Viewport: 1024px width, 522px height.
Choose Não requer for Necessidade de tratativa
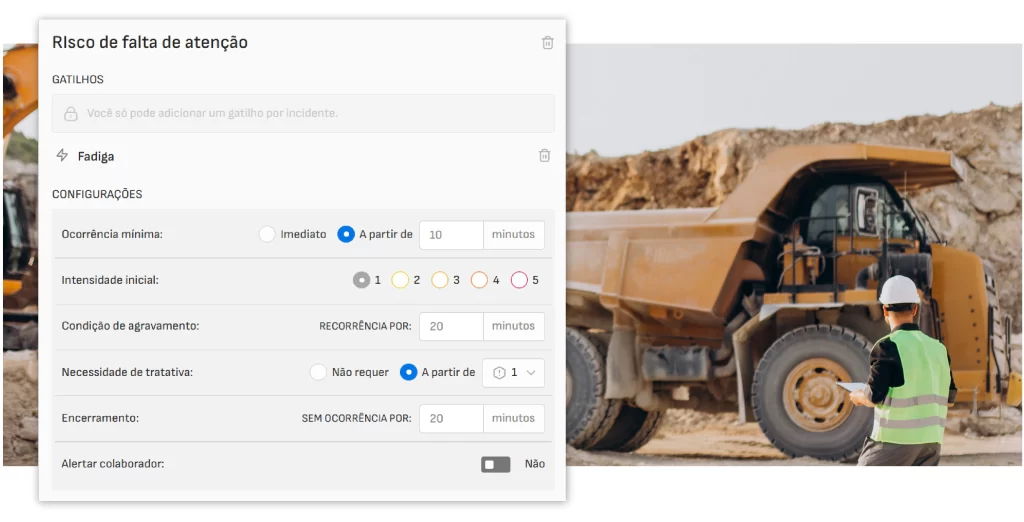coord(318,372)
